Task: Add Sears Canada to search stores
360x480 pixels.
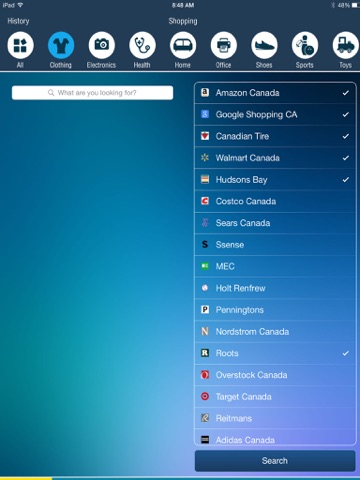Action: [x=275, y=223]
